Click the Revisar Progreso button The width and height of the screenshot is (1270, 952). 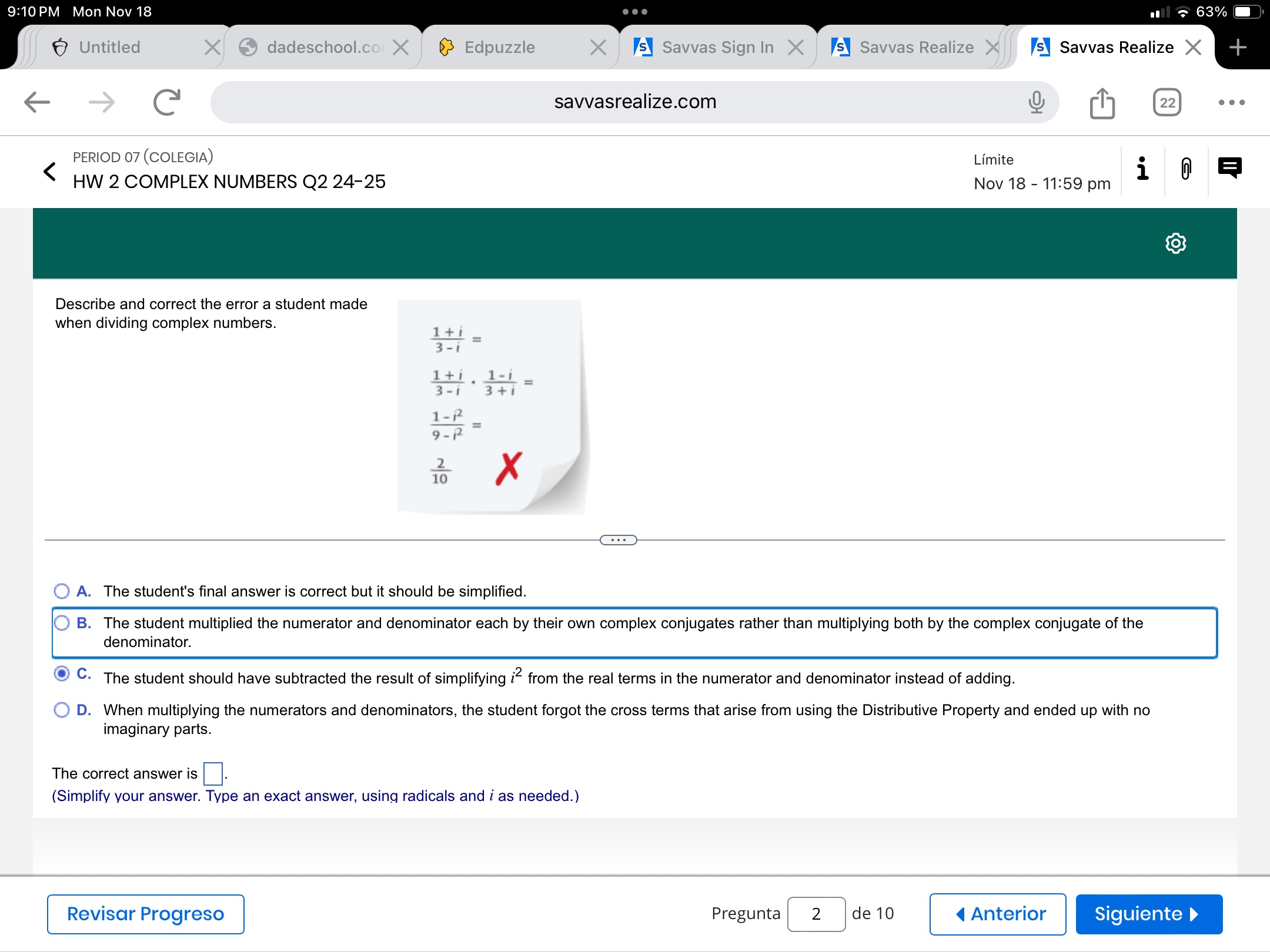(145, 914)
